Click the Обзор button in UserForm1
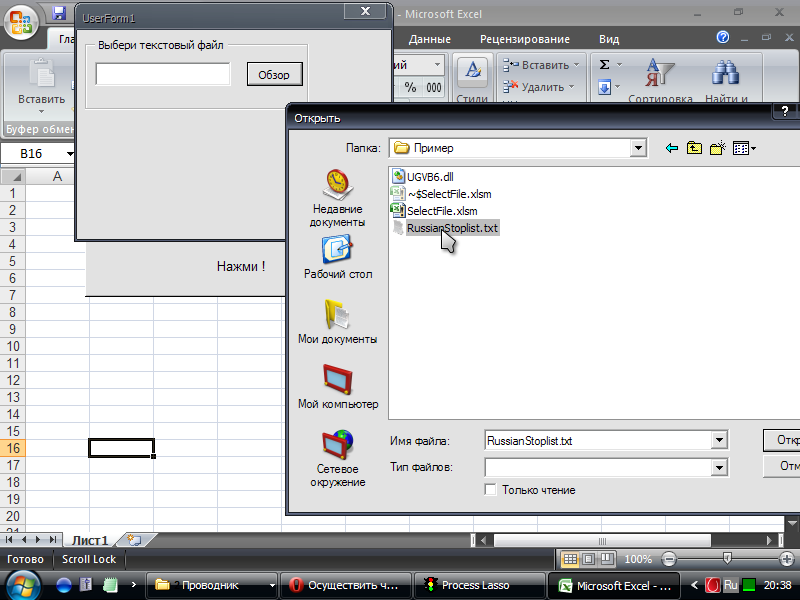800x600 pixels. coord(274,74)
